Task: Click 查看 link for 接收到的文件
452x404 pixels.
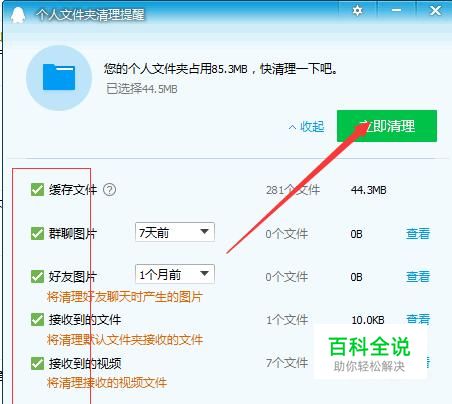Action: 418,319
